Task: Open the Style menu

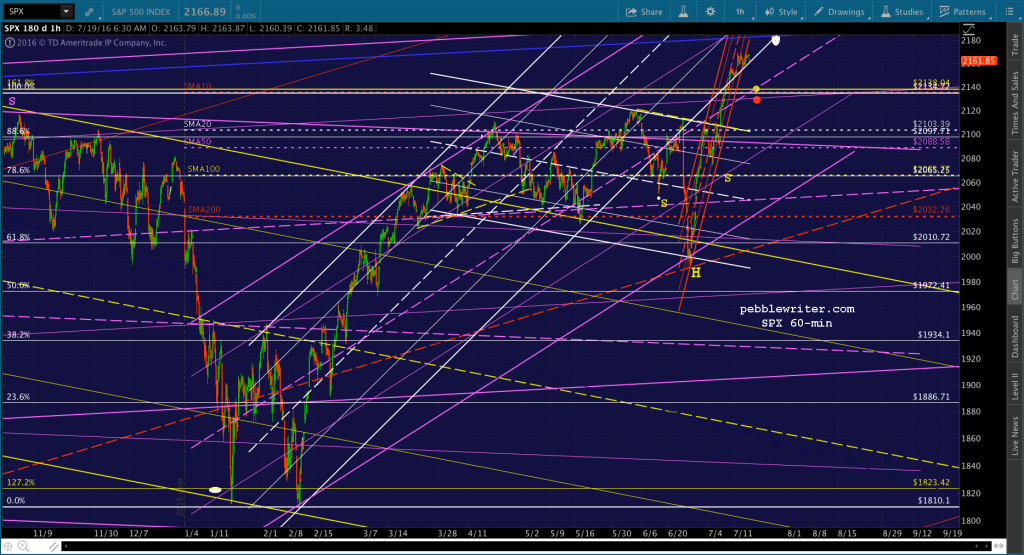Action: (x=781, y=12)
